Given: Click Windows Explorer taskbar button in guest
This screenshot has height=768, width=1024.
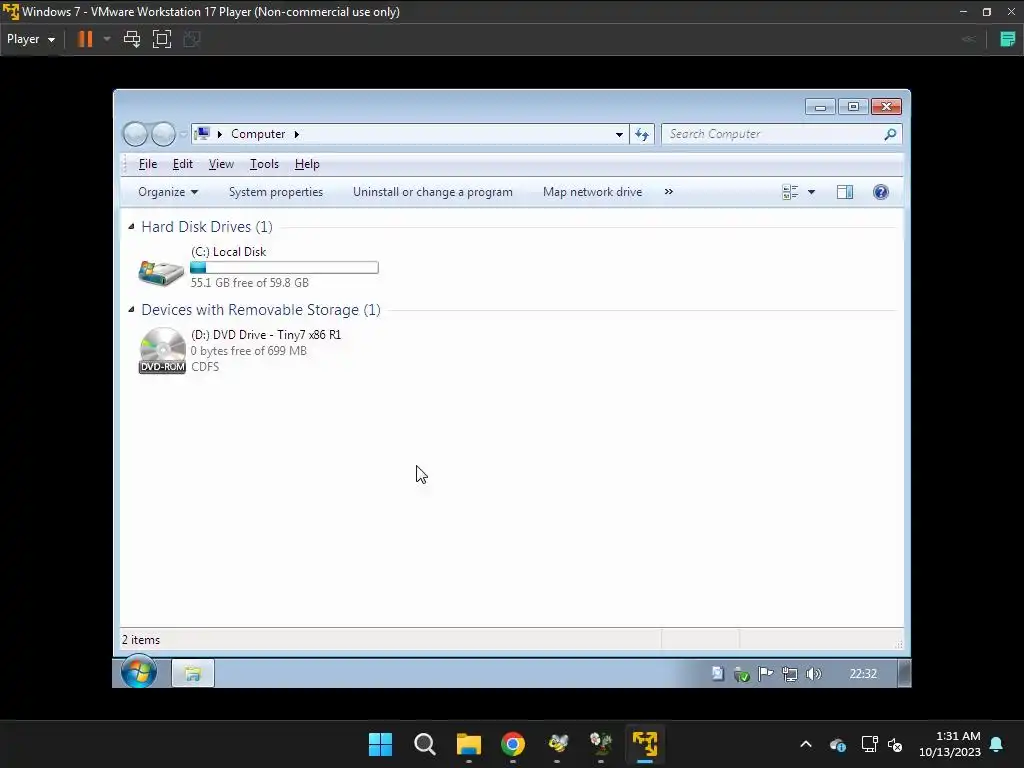Looking at the screenshot, I should click(x=193, y=673).
